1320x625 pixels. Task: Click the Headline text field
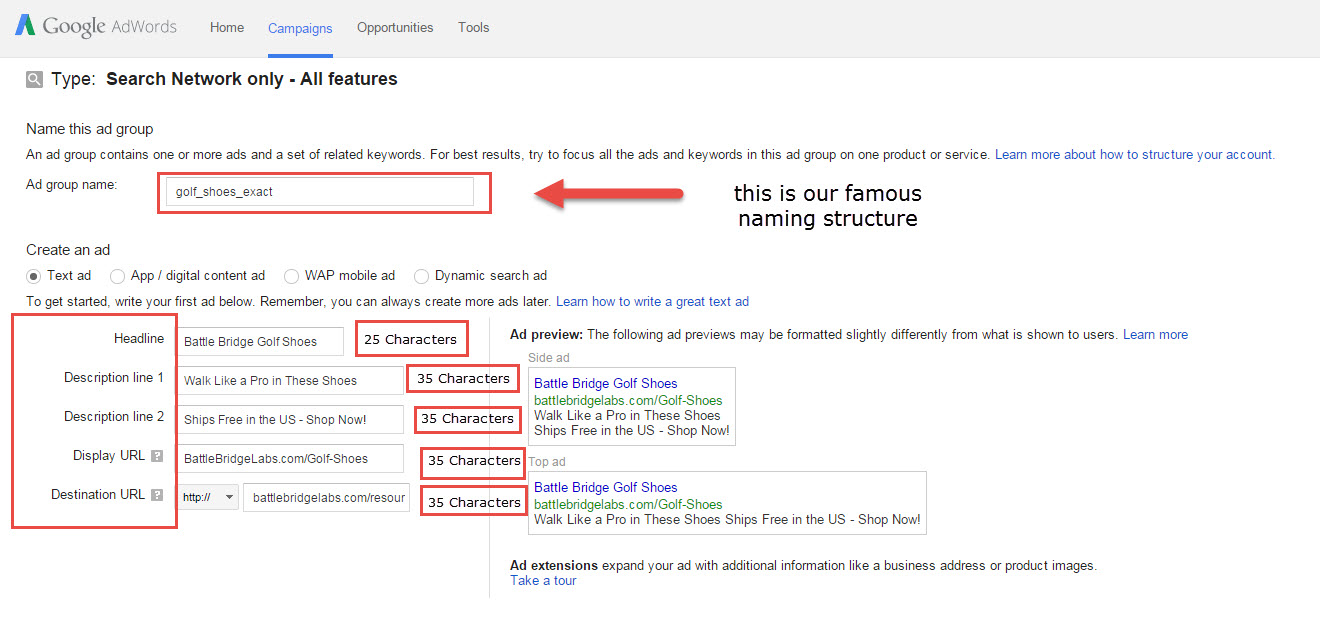pyautogui.click(x=260, y=341)
